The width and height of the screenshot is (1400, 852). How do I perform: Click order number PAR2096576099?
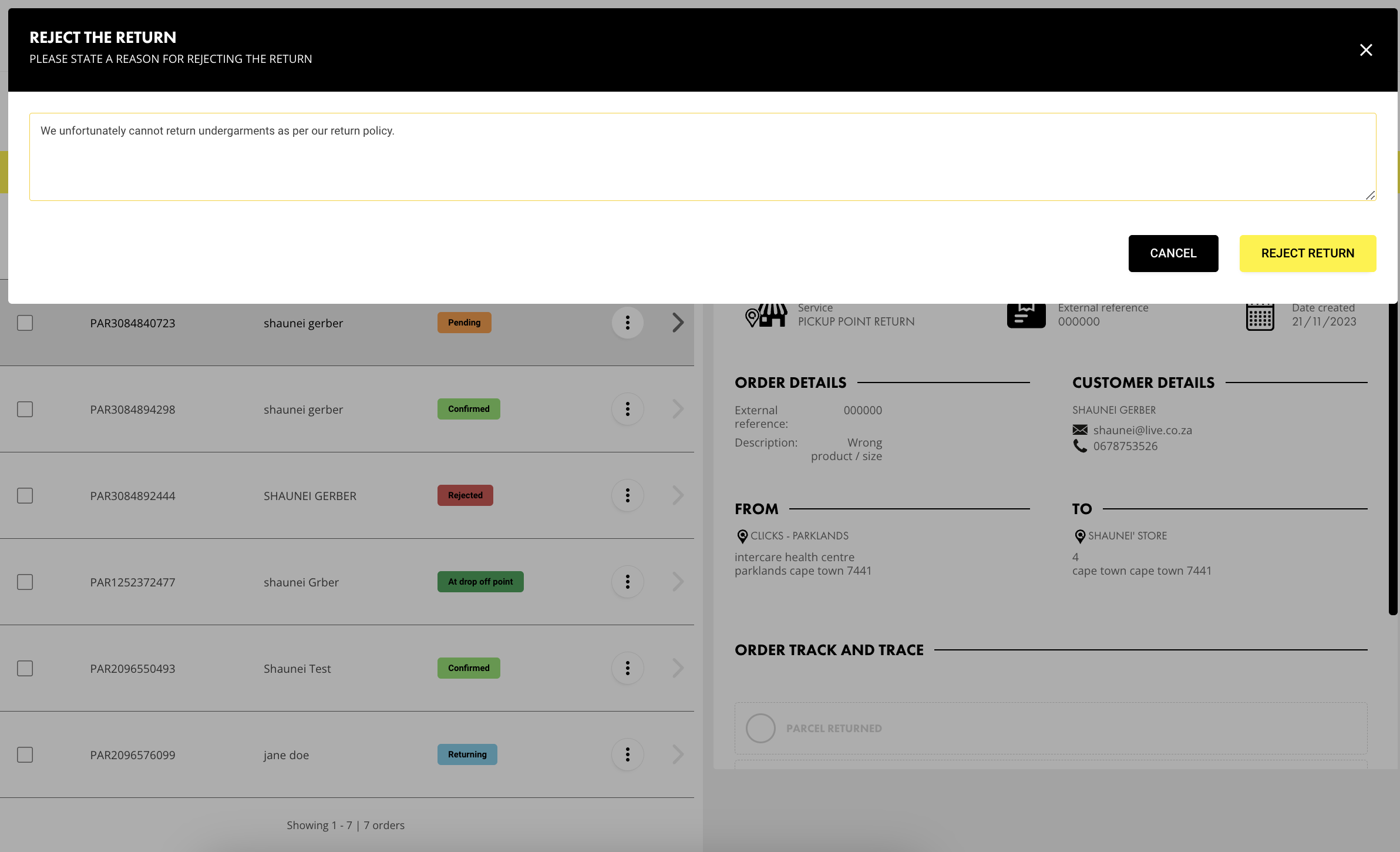coord(133,755)
